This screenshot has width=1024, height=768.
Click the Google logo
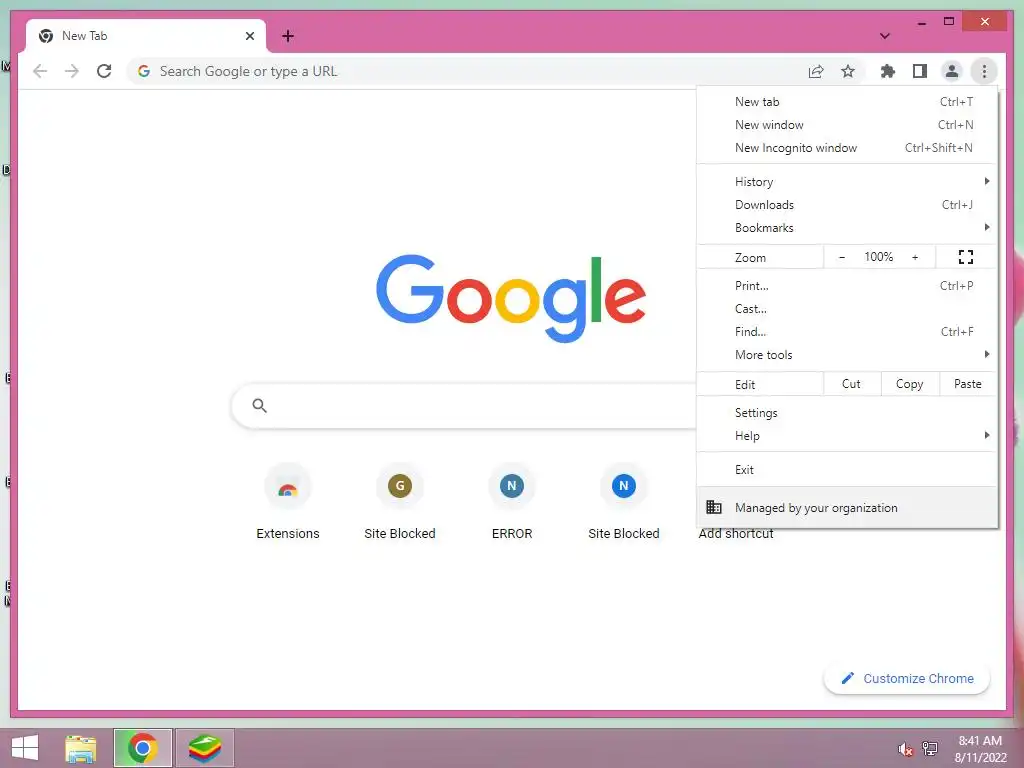(x=511, y=298)
